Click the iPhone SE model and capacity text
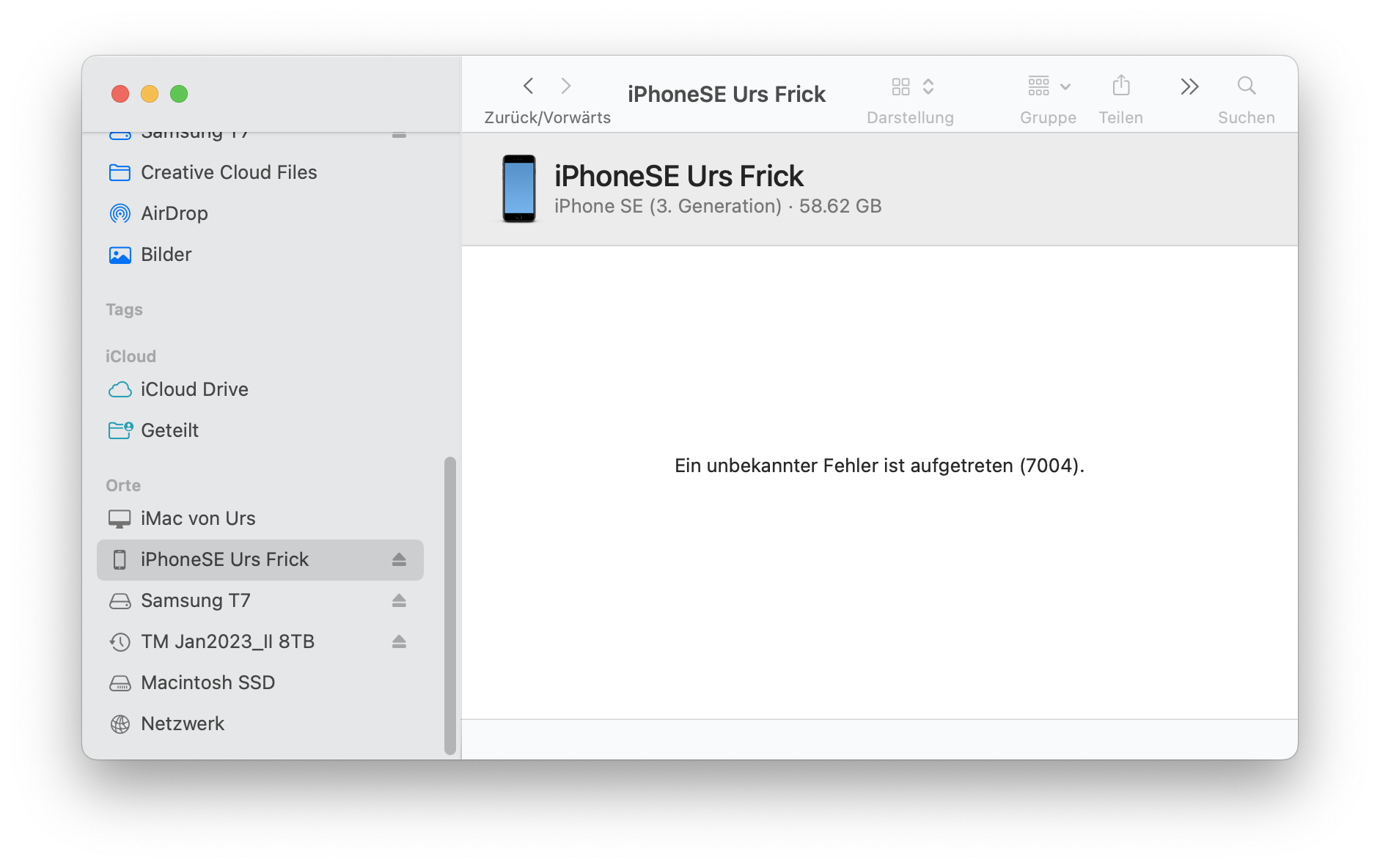Screen dimensions: 1380x868 tap(718, 206)
